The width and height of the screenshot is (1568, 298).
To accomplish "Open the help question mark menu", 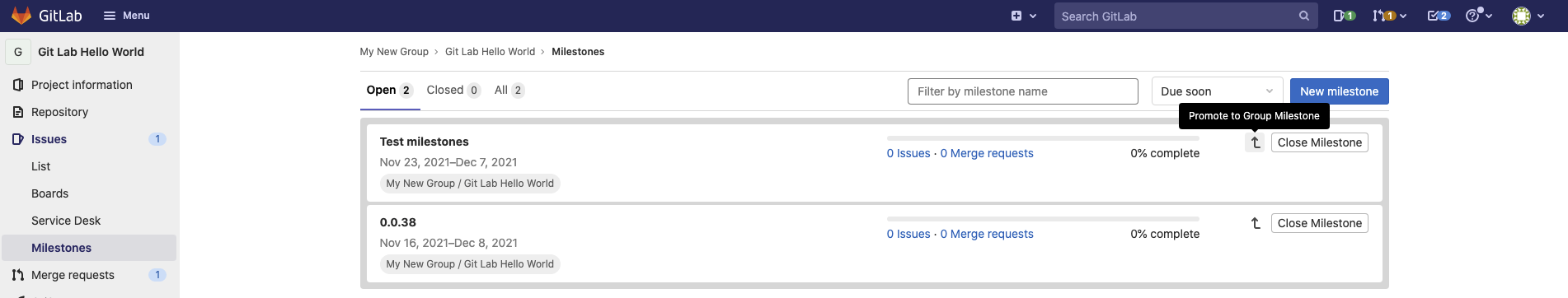I will [1479, 16].
